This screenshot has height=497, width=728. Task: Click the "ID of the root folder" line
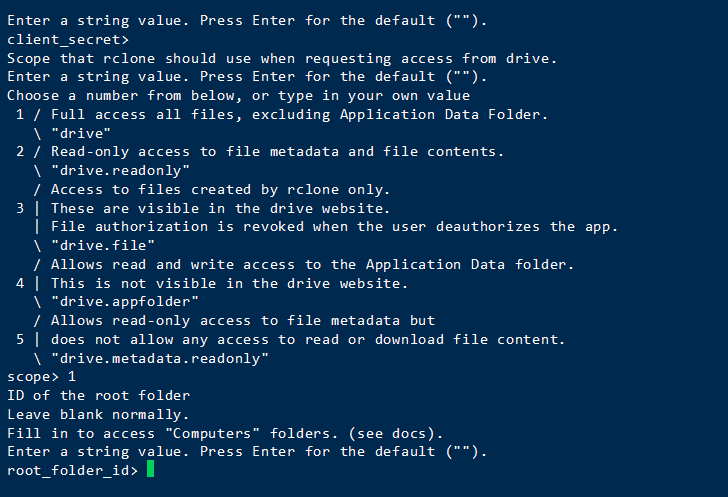[98, 395]
